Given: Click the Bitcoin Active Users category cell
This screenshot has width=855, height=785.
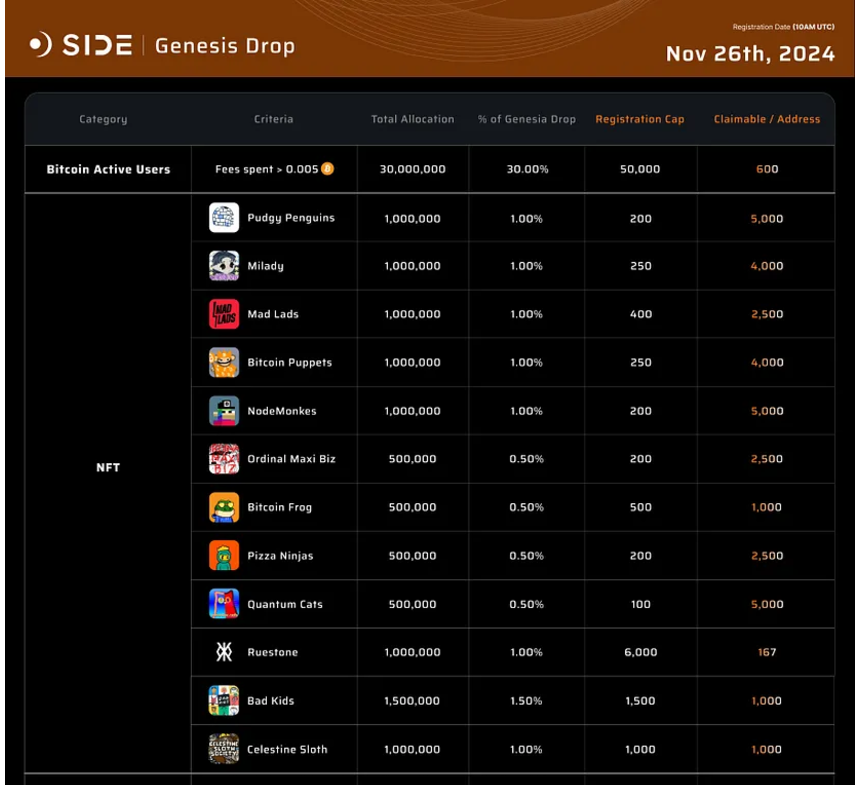Looking at the screenshot, I should click(x=108, y=169).
